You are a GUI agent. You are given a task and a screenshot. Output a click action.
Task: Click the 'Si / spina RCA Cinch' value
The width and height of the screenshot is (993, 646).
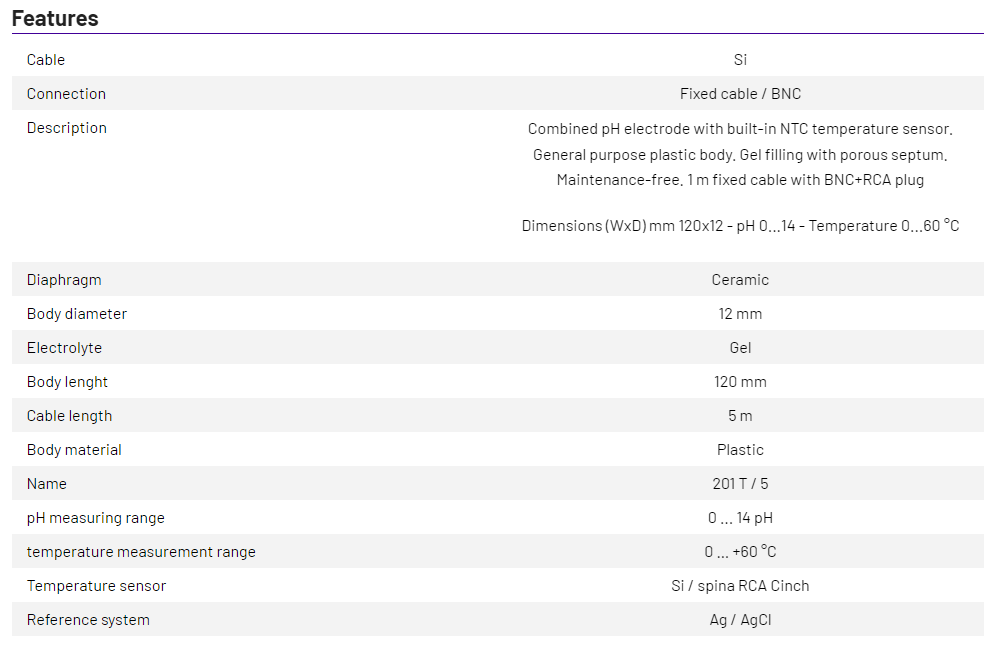740,586
